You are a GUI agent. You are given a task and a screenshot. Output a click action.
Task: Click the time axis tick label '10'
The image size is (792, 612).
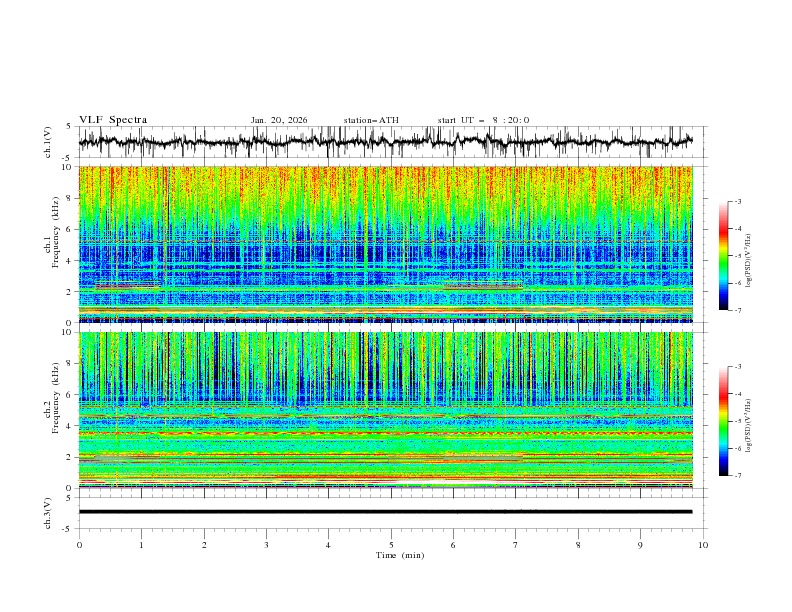[703, 545]
